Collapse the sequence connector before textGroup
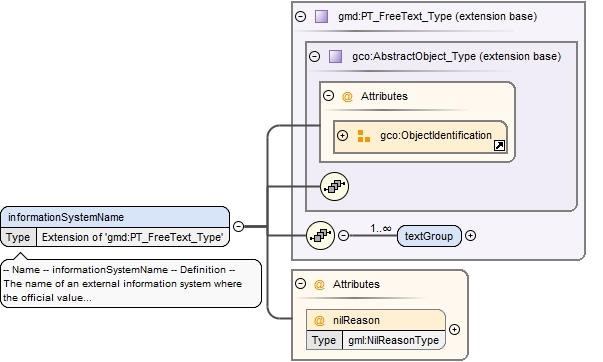The height and width of the screenshot is (362, 603). tap(343, 235)
